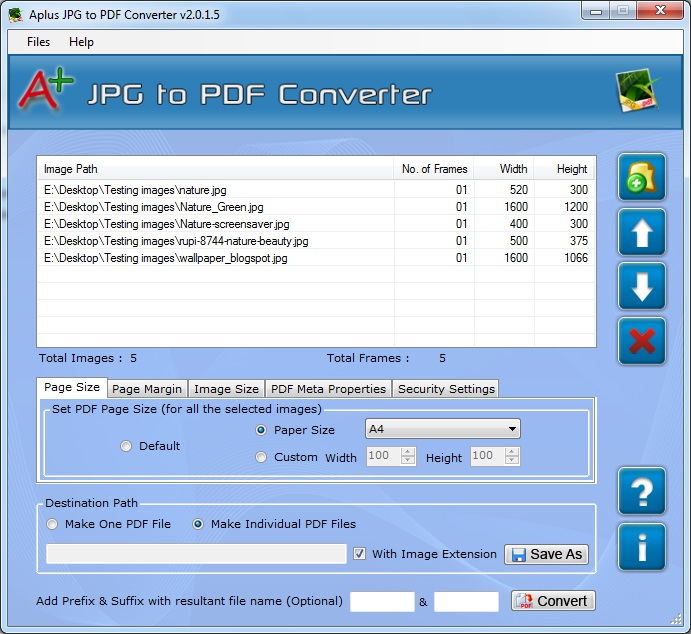Select the wallpaper_blogspot.jpg row

pyautogui.click(x=316, y=258)
